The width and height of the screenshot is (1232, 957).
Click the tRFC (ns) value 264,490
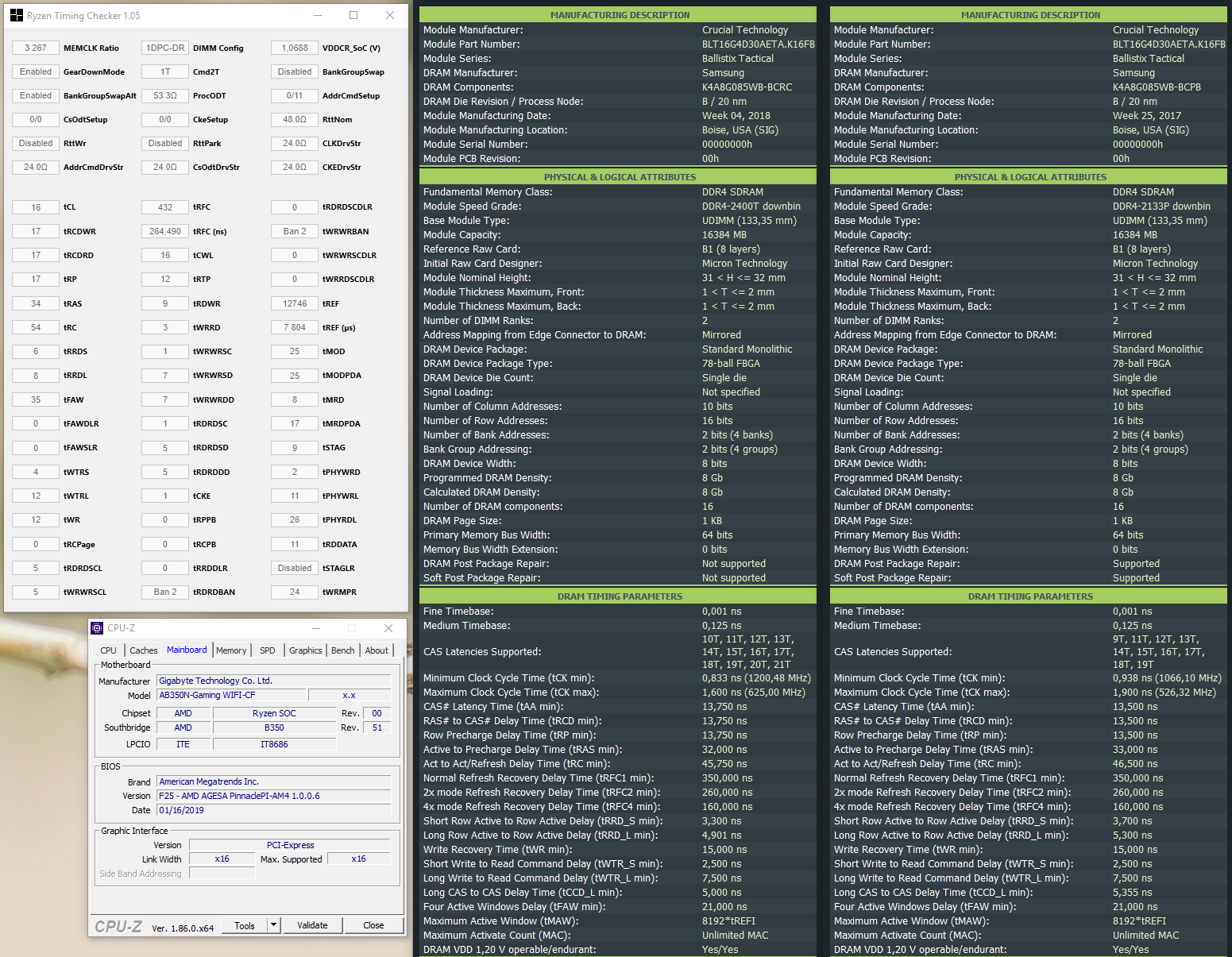pos(165,231)
